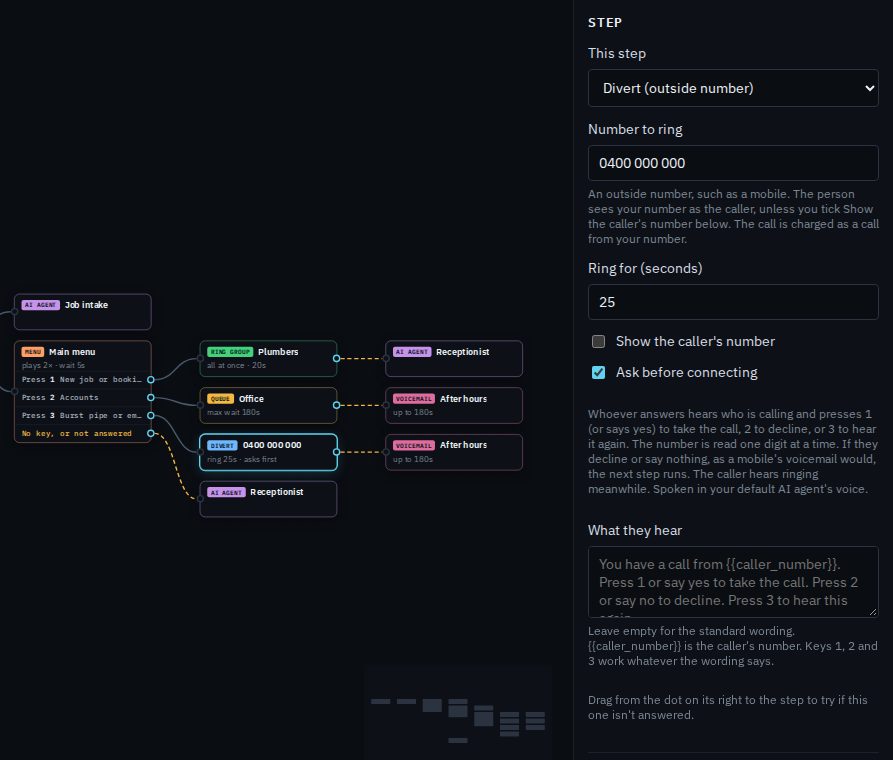Select the 0400 000 000 divert node title
The height and width of the screenshot is (760, 893).
[x=272, y=445]
